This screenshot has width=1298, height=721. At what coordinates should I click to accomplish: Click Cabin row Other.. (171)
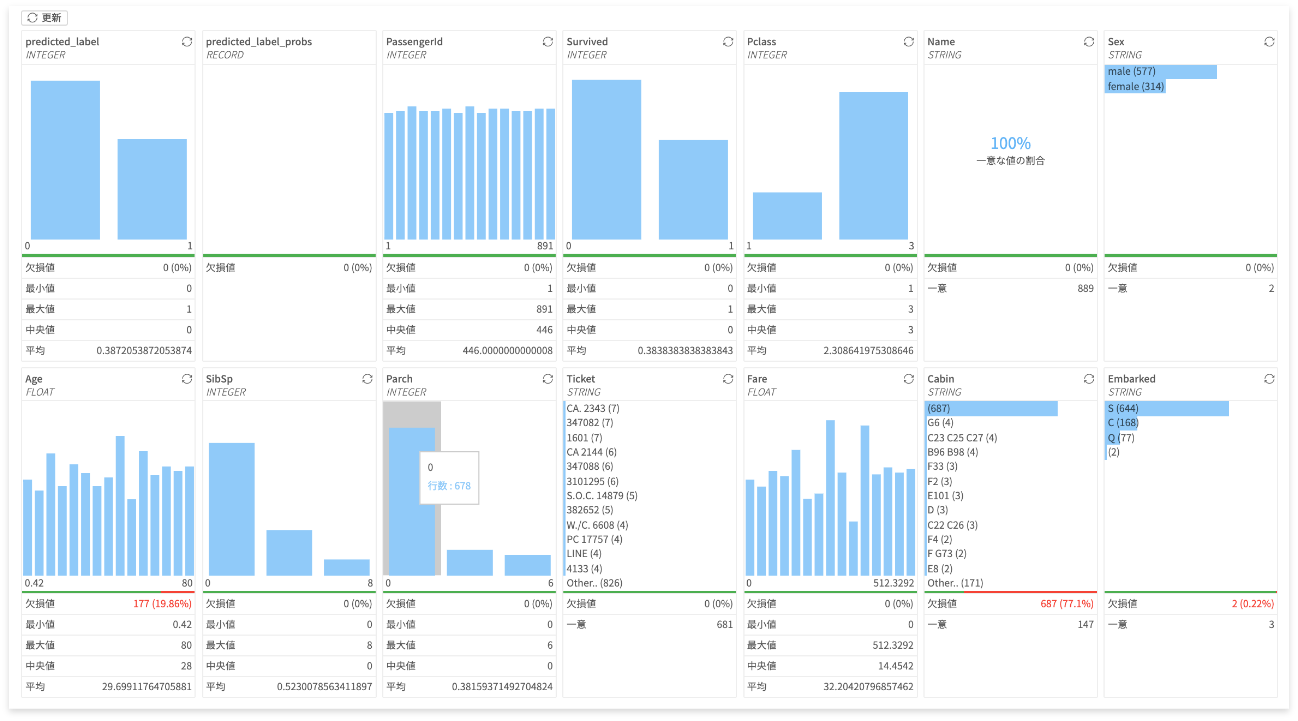tap(955, 583)
